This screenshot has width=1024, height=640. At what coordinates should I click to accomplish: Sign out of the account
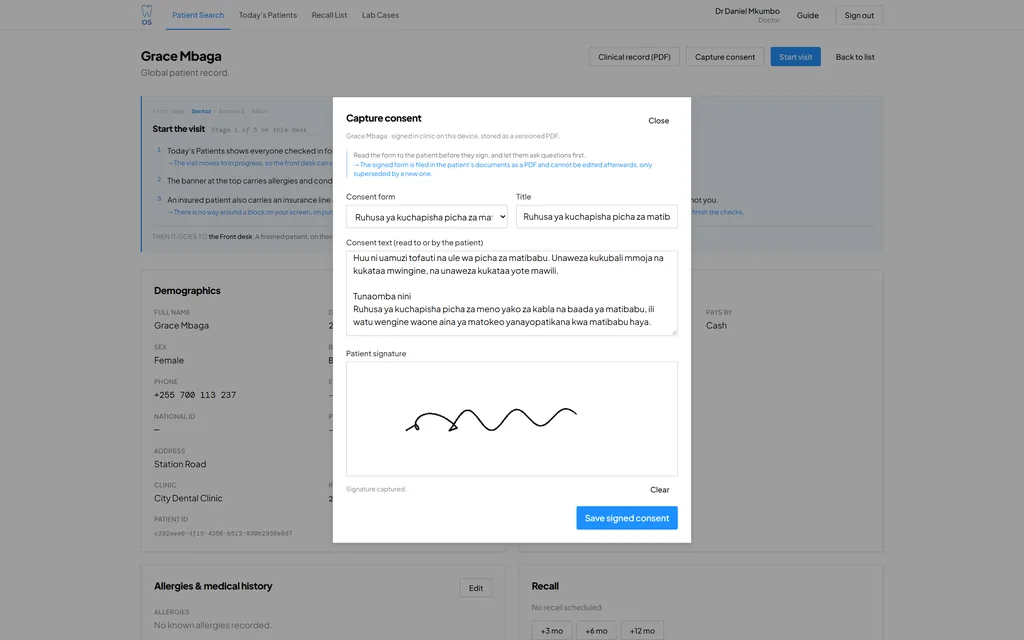pyautogui.click(x=859, y=15)
